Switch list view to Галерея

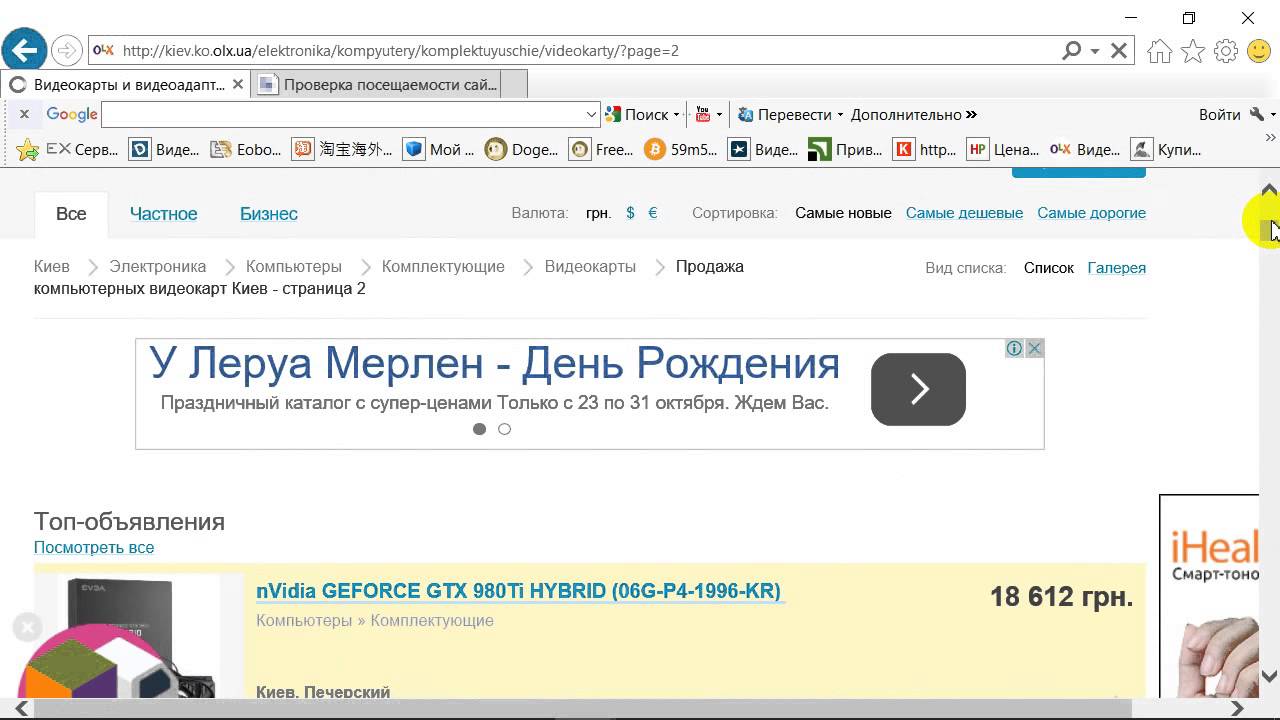[1116, 268]
